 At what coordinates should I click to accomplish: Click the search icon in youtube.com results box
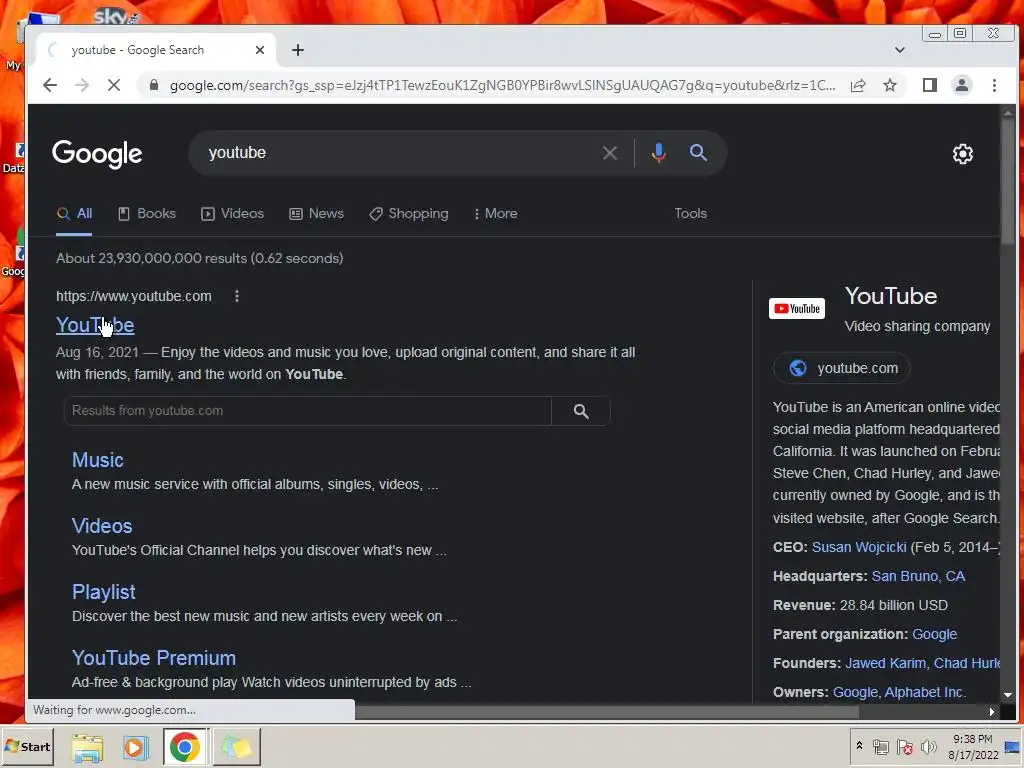[581, 411]
